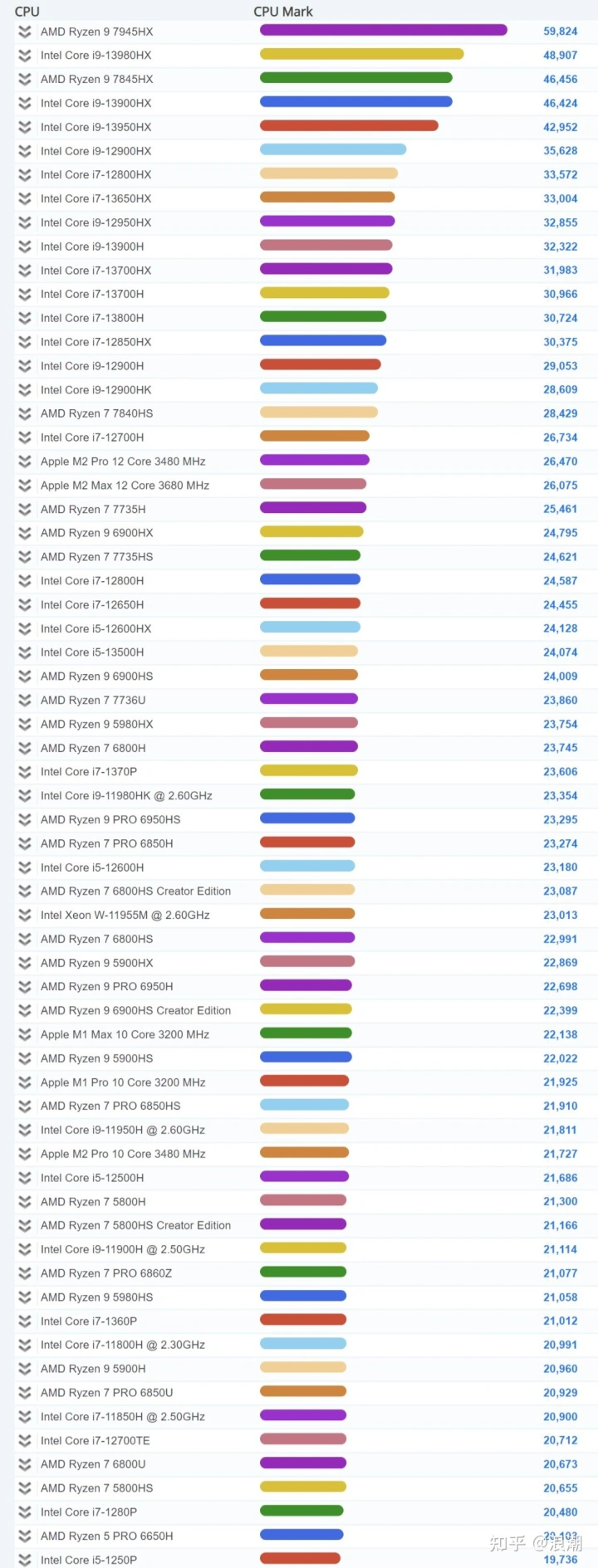Select AMD Ryzen 7 6800HS Creator Edition name
Screen dimensions: 598x1568
[135, 891]
